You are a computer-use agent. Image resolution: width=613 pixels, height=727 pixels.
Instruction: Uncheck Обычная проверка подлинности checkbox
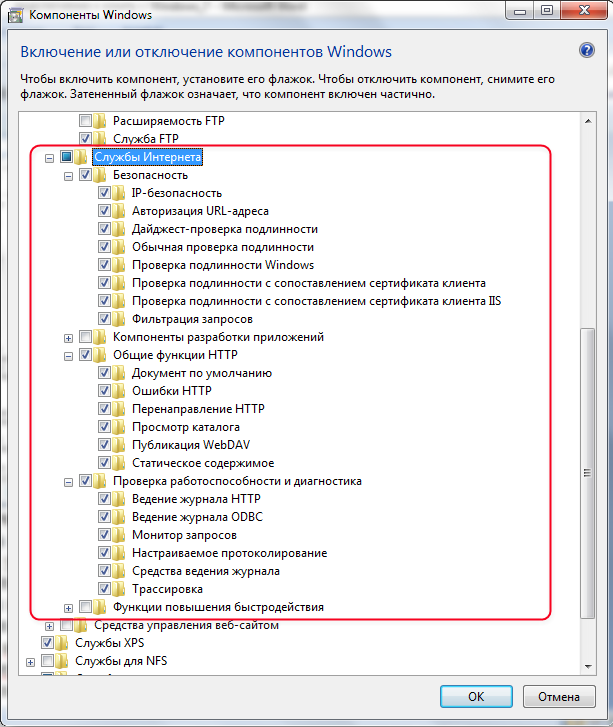click(x=104, y=246)
